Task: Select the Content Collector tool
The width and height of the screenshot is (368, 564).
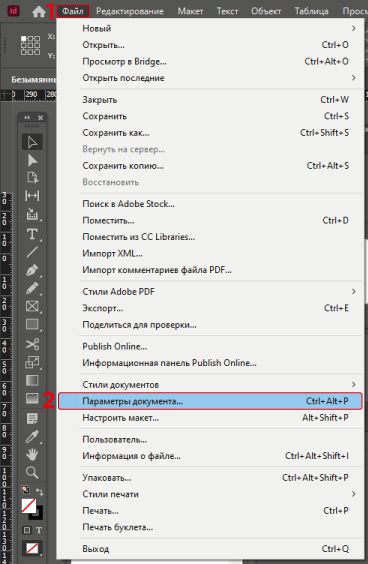Action: [32, 214]
